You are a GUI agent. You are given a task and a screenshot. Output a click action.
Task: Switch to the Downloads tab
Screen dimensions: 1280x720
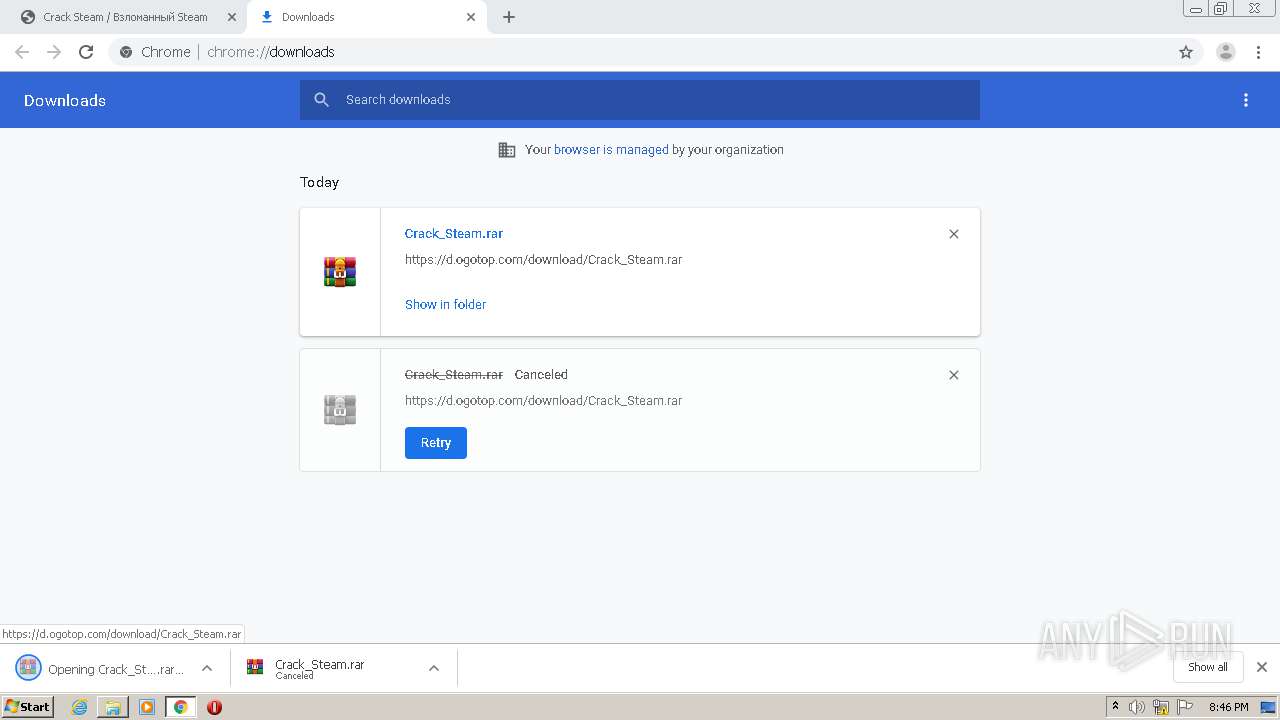365,17
